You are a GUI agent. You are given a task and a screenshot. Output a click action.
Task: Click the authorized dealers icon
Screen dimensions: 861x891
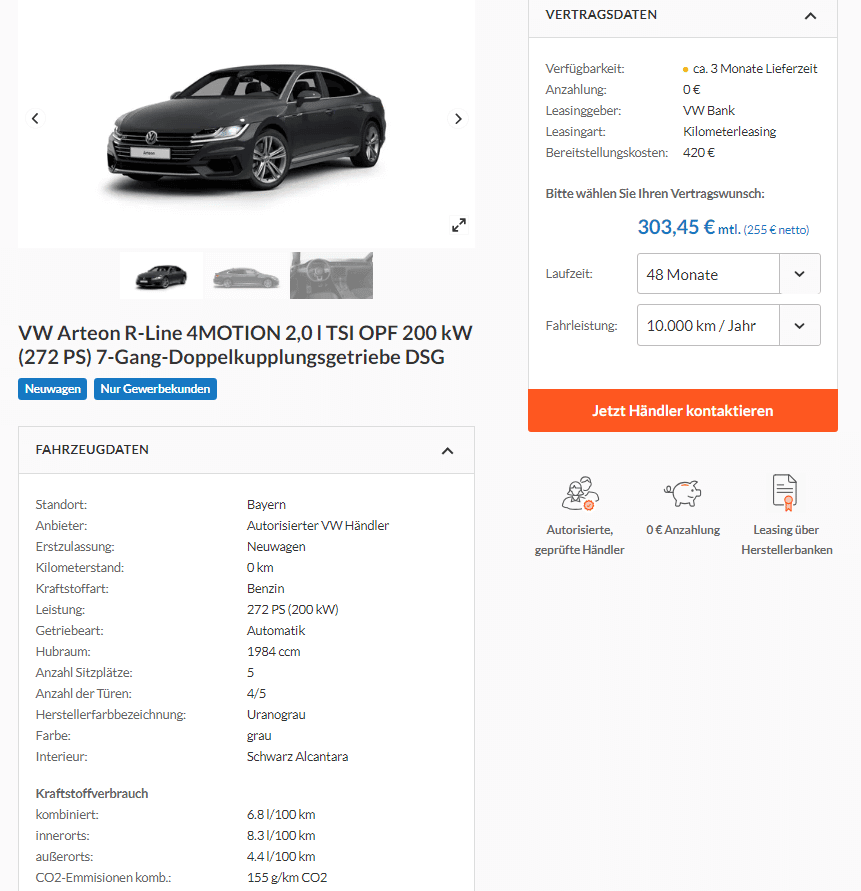pos(580,493)
